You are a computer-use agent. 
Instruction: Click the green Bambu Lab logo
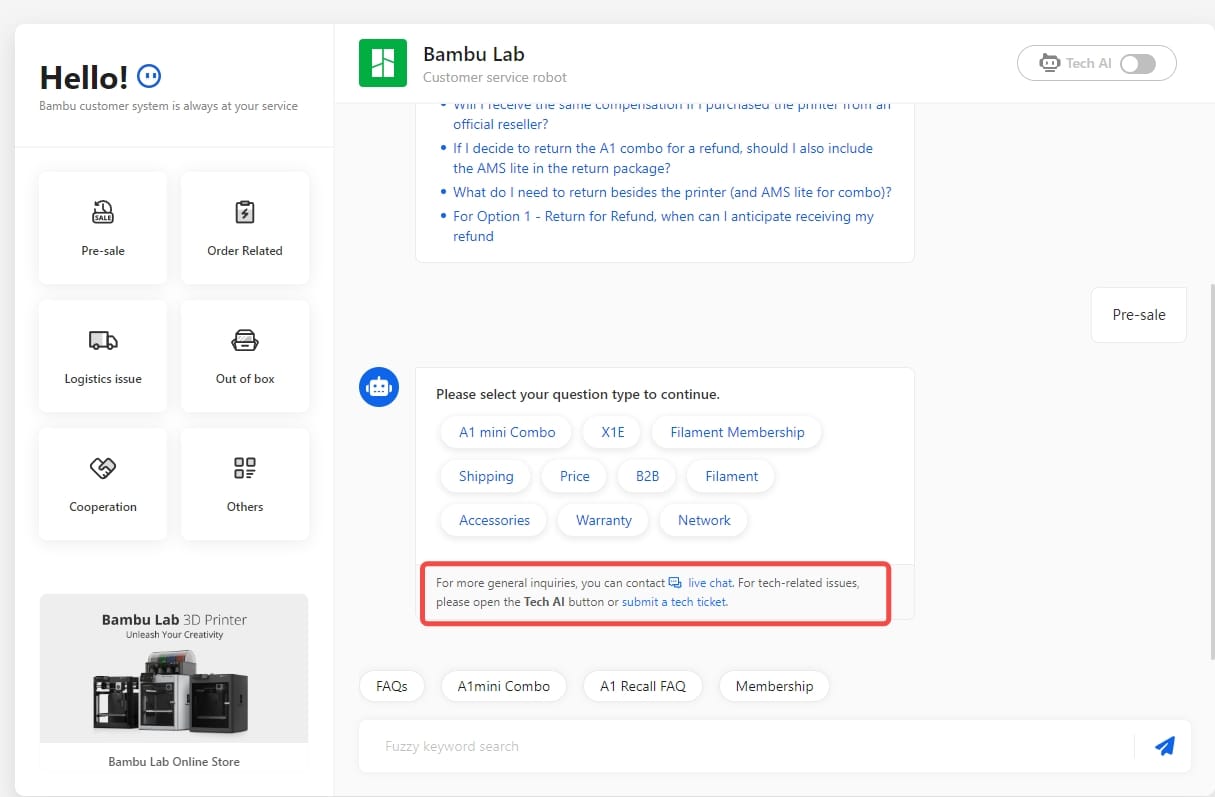pyautogui.click(x=383, y=63)
